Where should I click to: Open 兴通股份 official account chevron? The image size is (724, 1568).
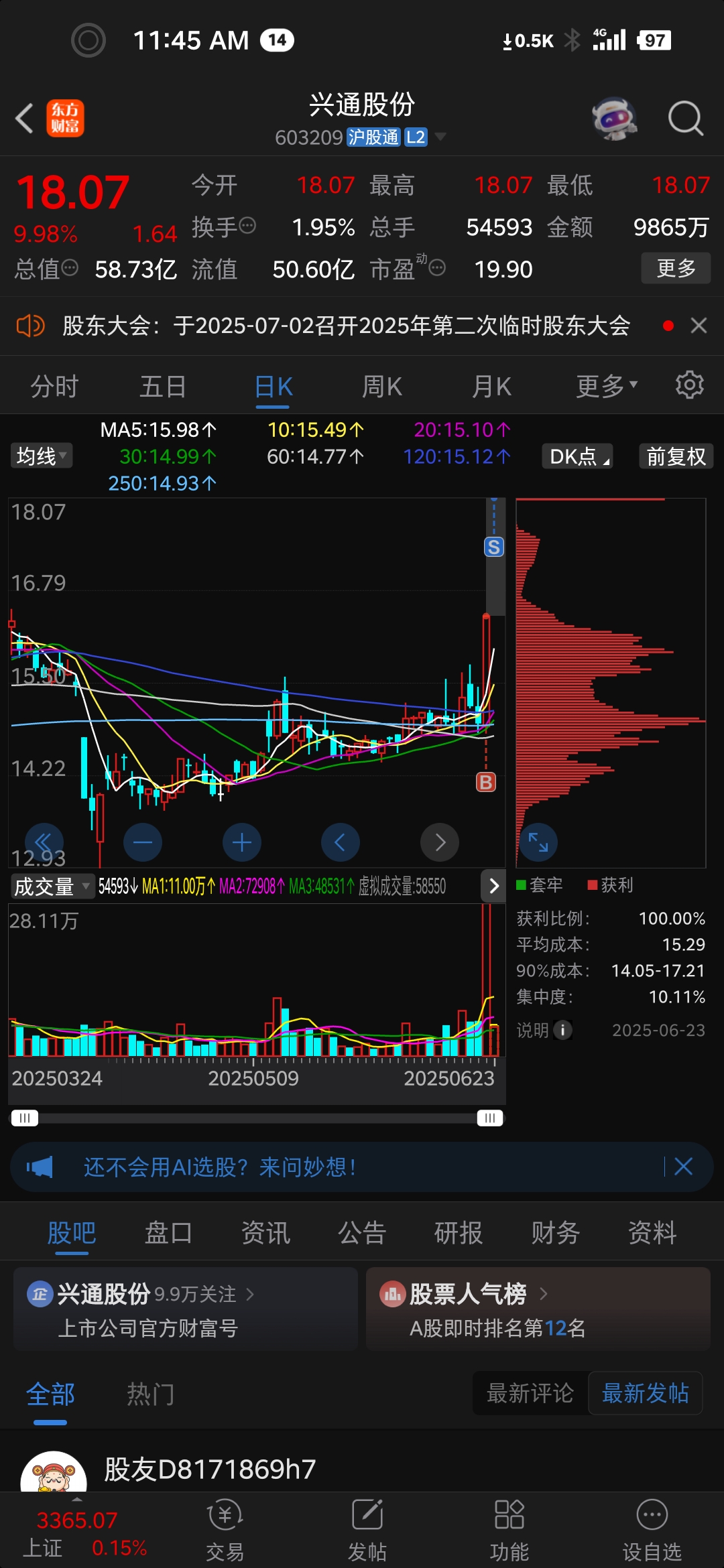[x=250, y=1294]
